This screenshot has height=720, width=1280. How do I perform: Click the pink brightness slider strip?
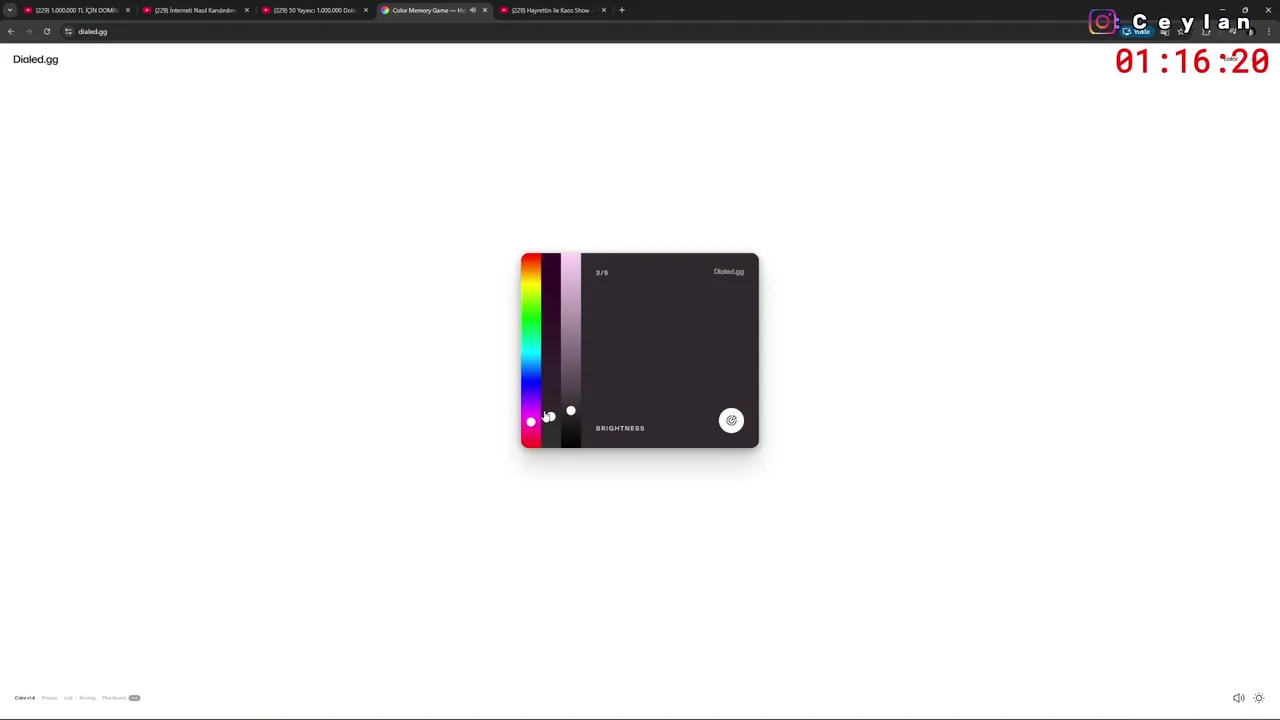point(570,350)
